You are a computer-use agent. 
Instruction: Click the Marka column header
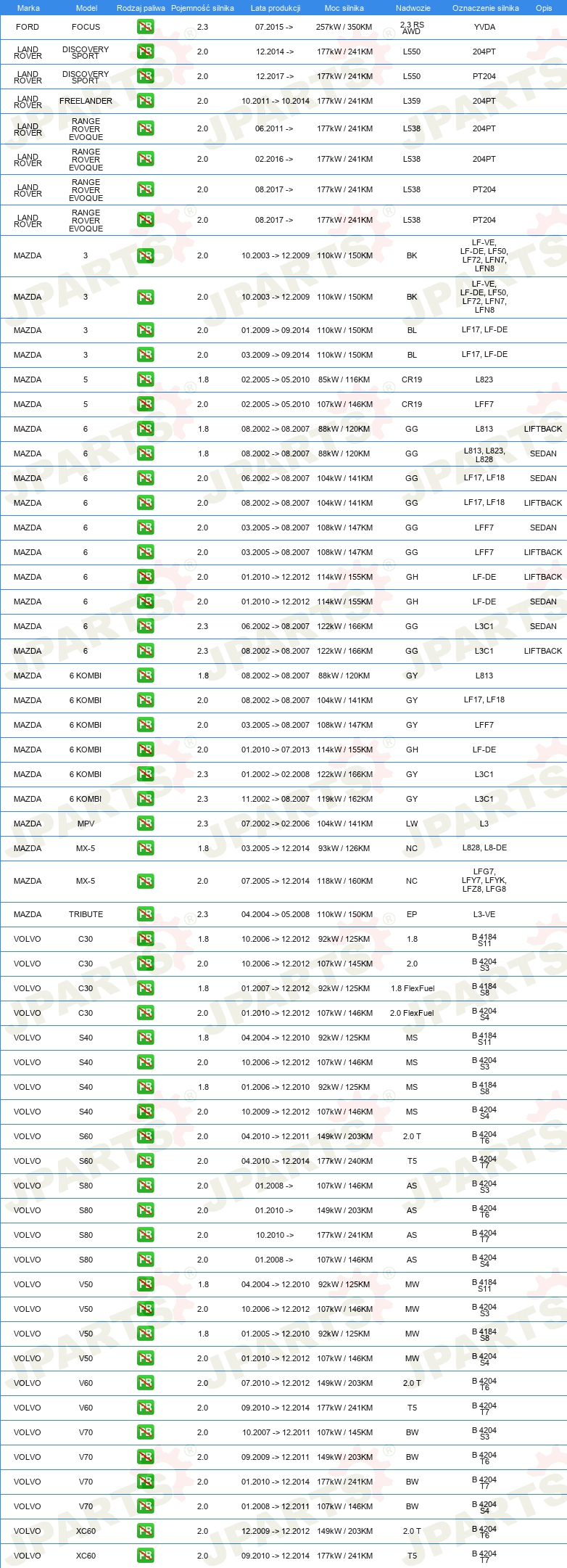tap(28, 8)
